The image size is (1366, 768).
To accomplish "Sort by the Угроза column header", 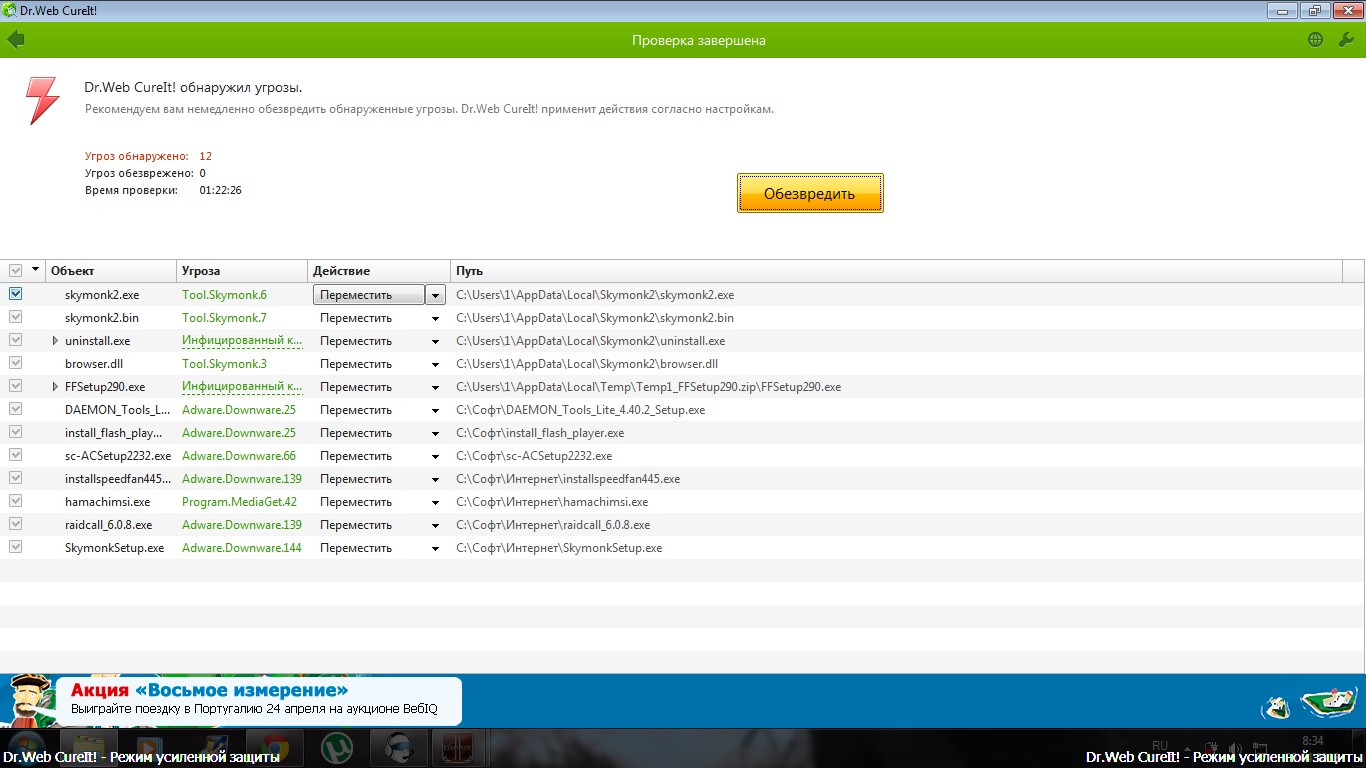I will 242,271.
